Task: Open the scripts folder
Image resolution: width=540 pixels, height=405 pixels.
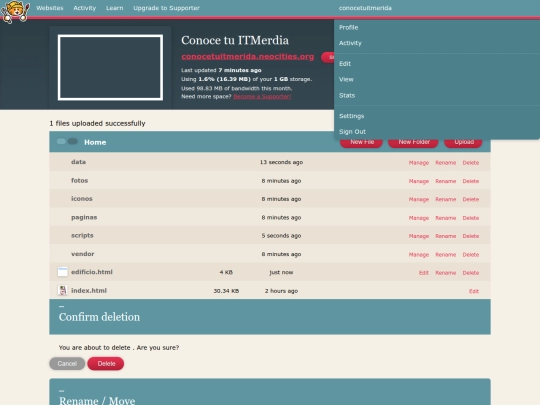Action: click(82, 236)
